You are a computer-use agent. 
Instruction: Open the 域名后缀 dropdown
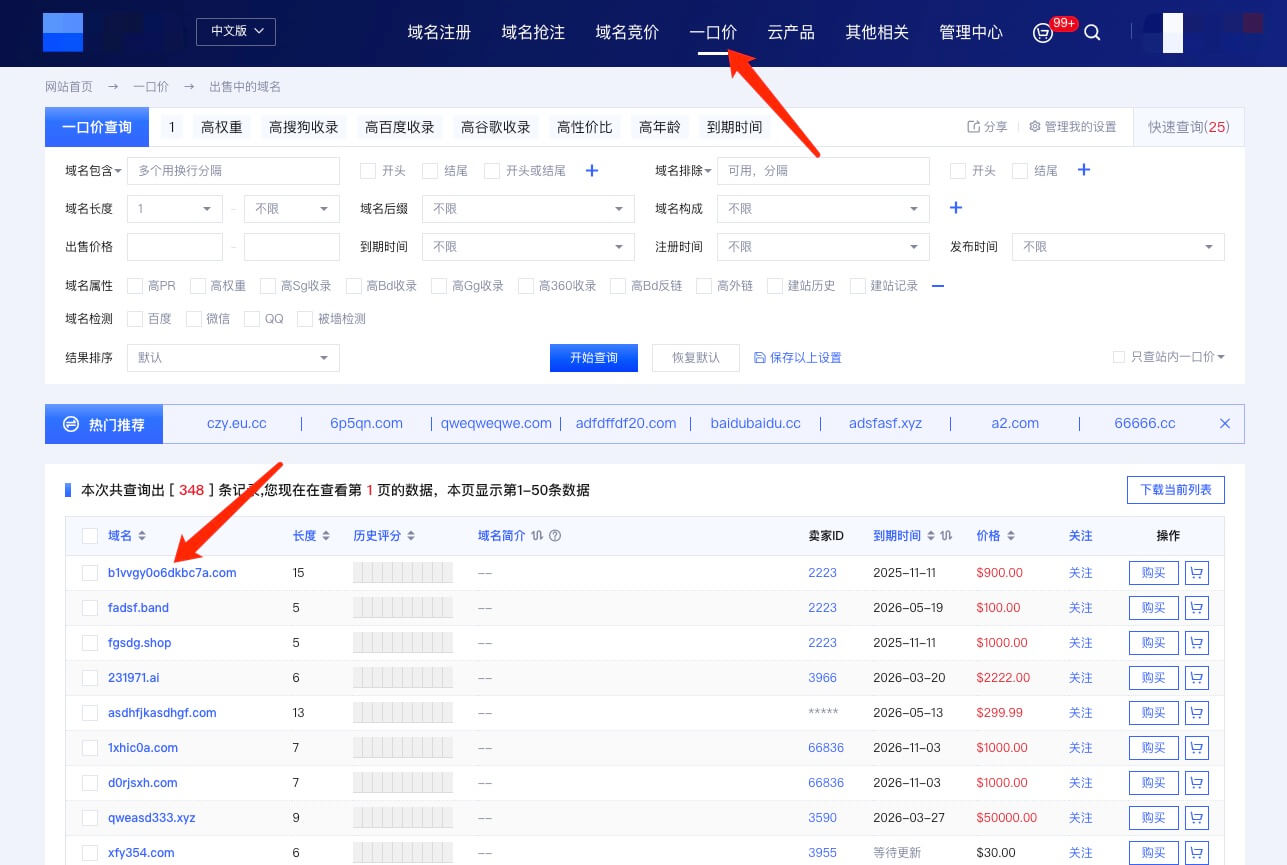pos(528,209)
